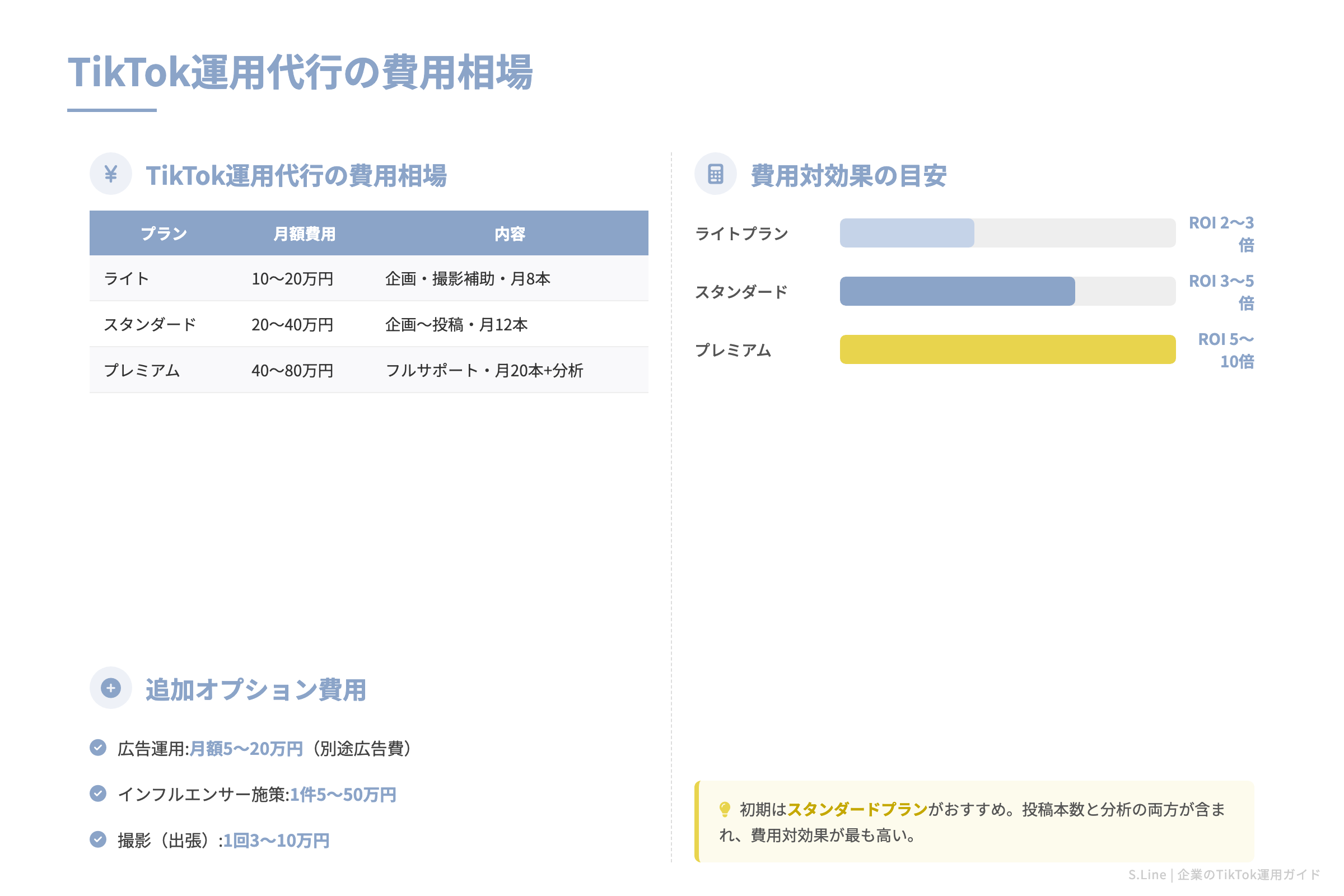The width and height of the screenshot is (1344, 896).
Task: Toggle the checkmark beside 広告運用
Action: [x=99, y=746]
